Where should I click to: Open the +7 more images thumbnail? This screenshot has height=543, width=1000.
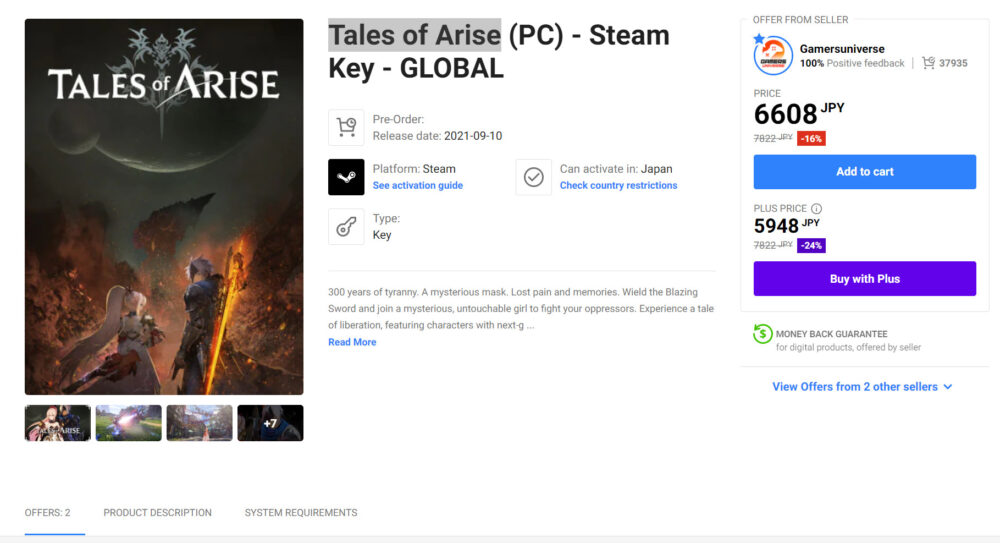270,423
